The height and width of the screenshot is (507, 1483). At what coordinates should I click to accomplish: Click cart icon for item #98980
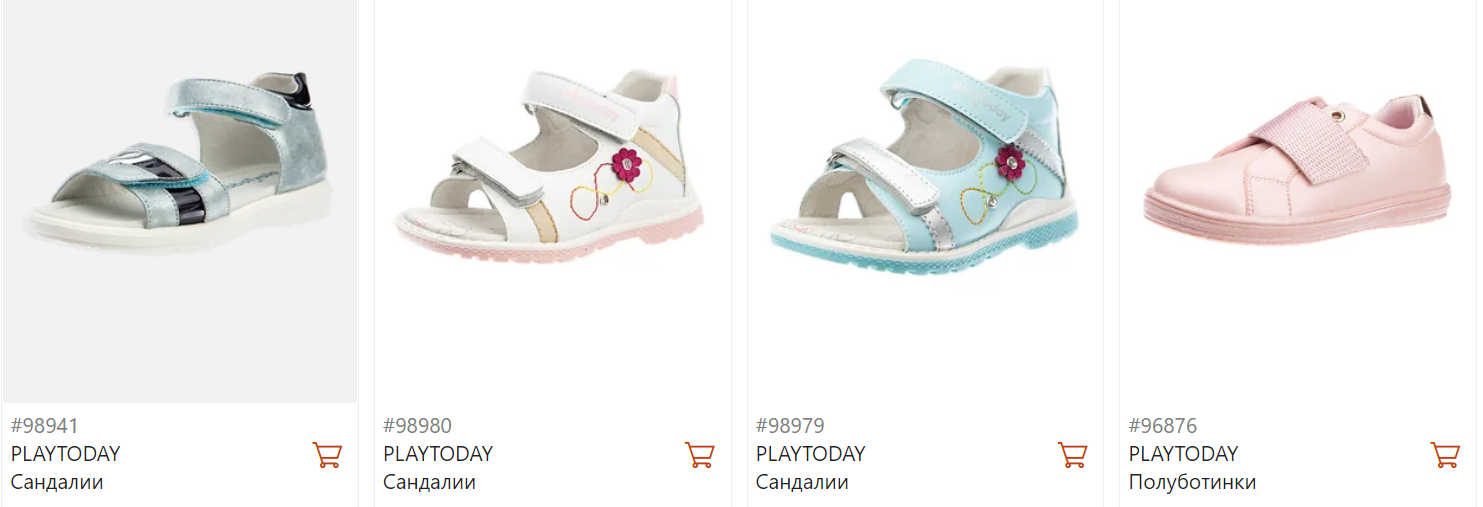click(x=700, y=455)
